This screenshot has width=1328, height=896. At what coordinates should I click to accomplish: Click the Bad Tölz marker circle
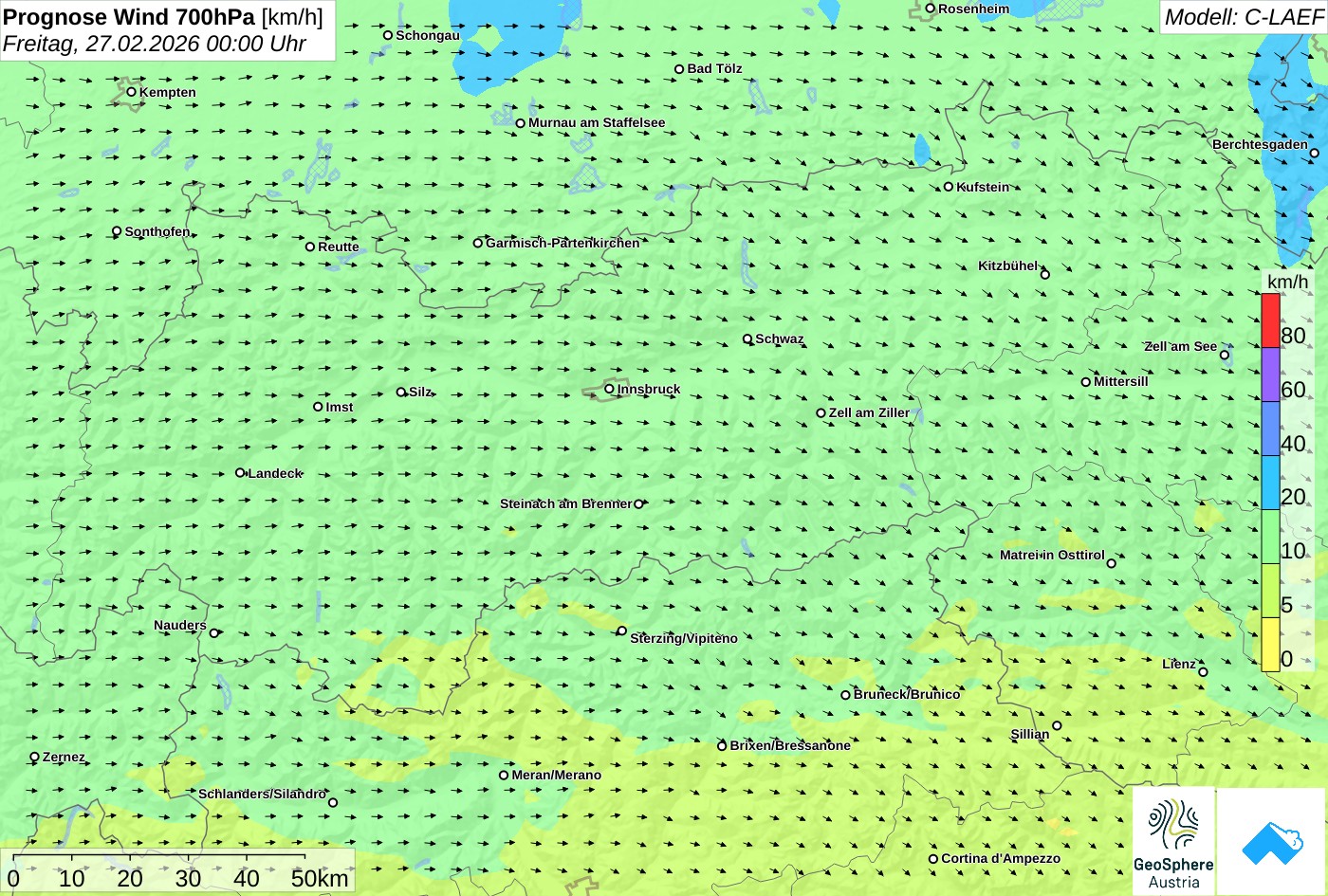click(x=679, y=69)
